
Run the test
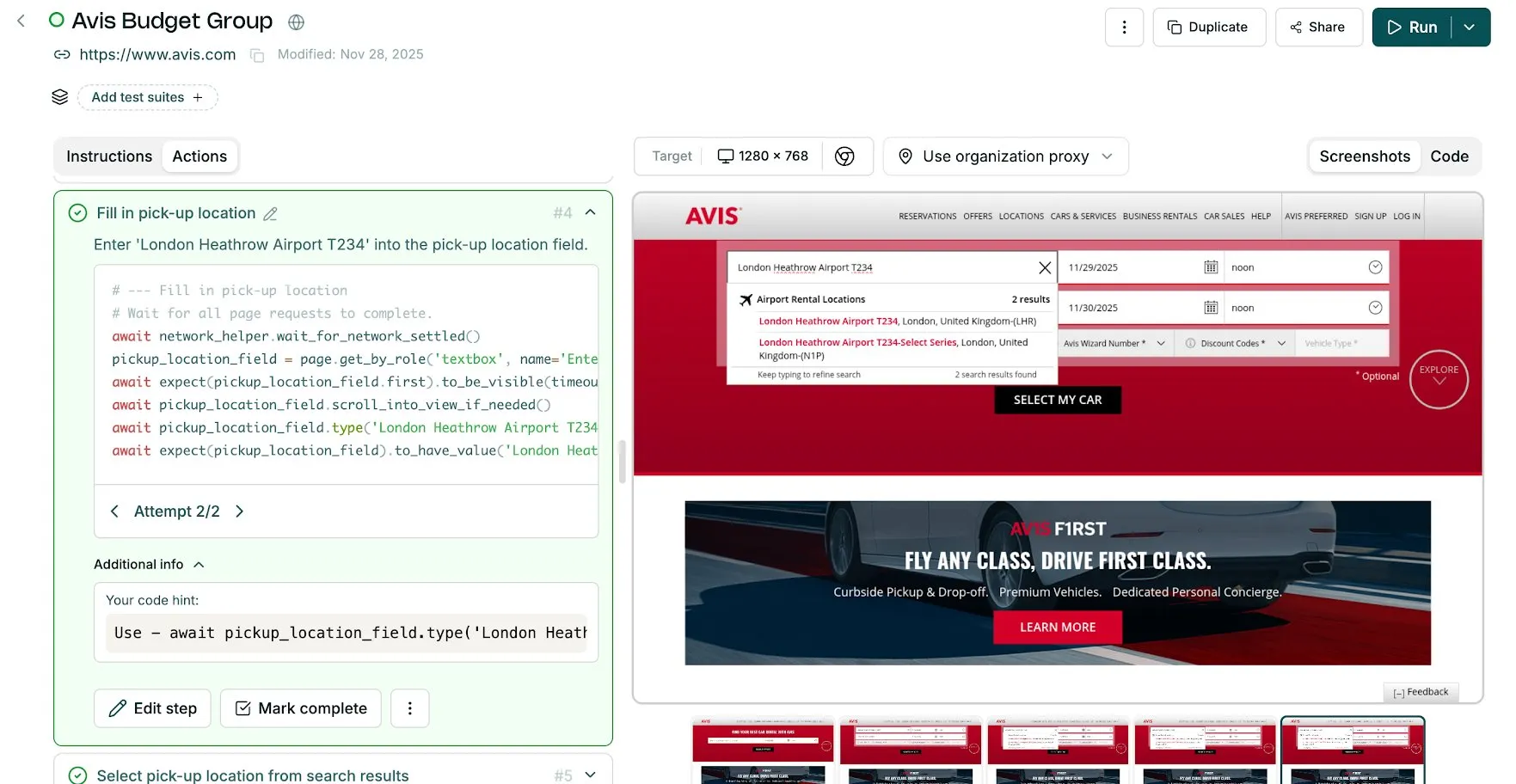tap(1412, 28)
